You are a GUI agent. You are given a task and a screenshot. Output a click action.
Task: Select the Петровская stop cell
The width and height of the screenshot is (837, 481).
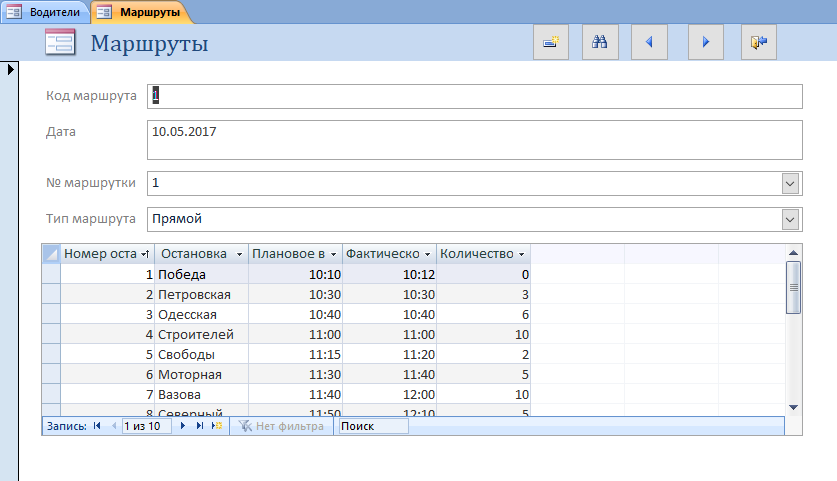click(202, 295)
